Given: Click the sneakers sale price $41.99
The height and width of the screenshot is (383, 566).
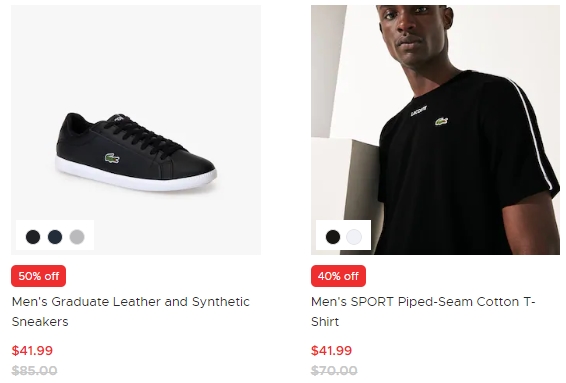Looking at the screenshot, I should pyautogui.click(x=32, y=351).
